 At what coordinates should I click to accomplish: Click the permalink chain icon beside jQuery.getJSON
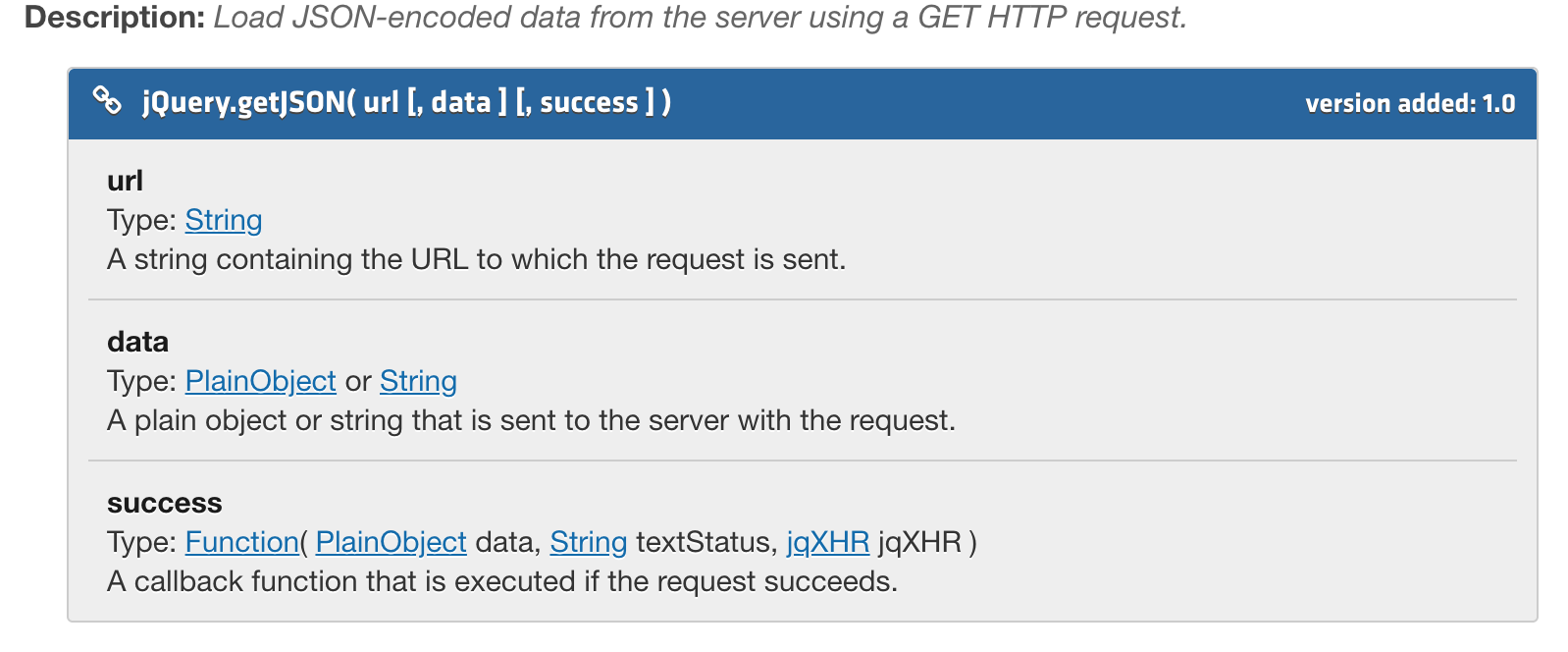click(x=107, y=100)
